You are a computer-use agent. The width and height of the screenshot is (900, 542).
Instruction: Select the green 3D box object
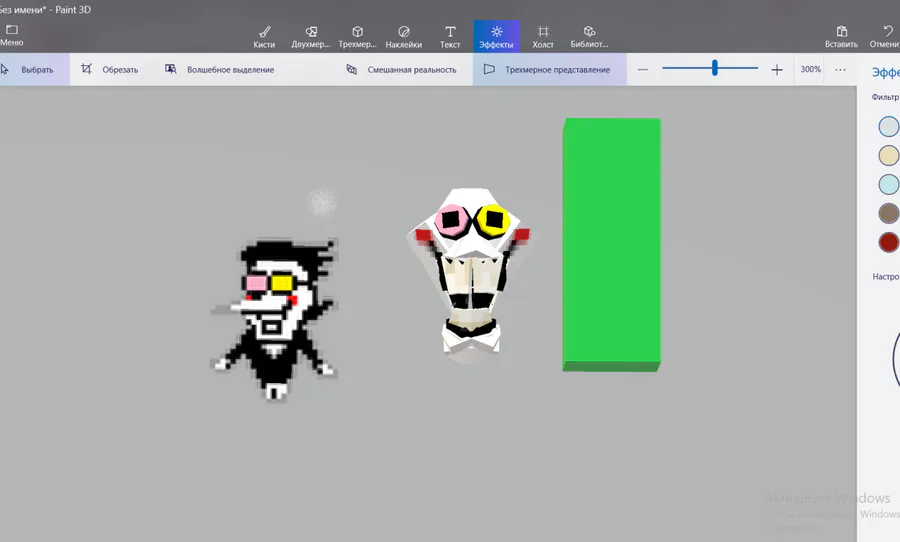tap(611, 245)
